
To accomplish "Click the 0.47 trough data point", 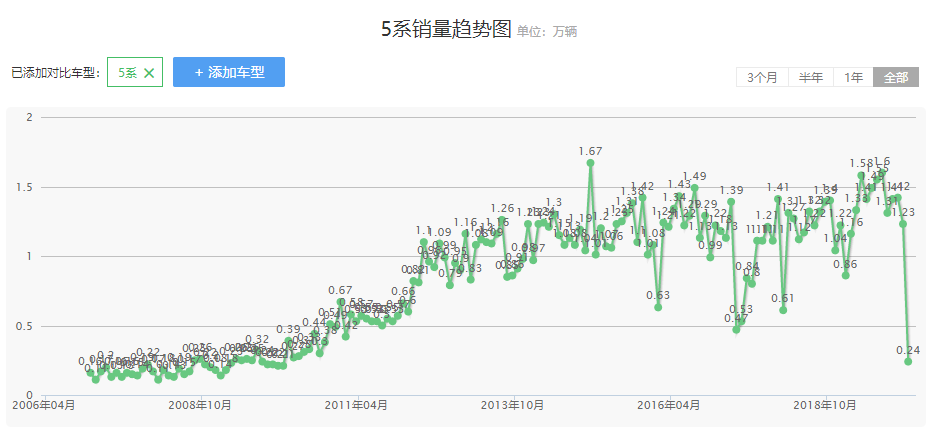I will [x=736, y=330].
